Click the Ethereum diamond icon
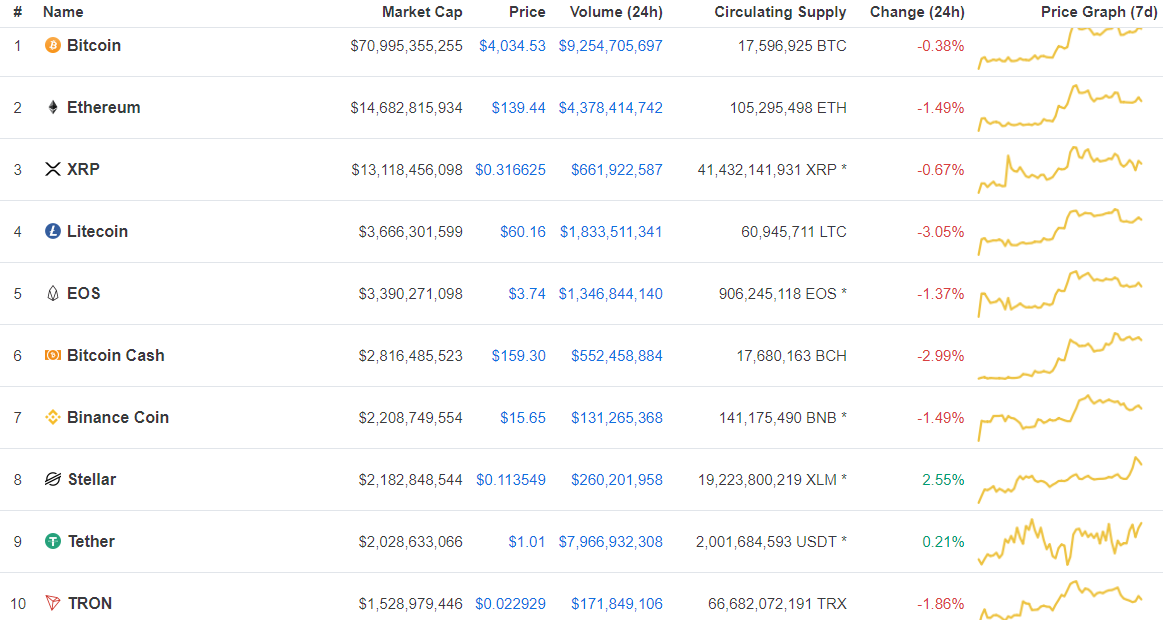 53,108
